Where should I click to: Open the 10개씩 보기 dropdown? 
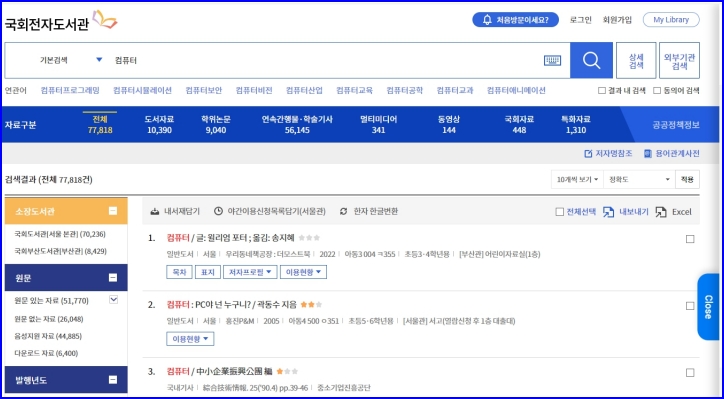(577, 180)
